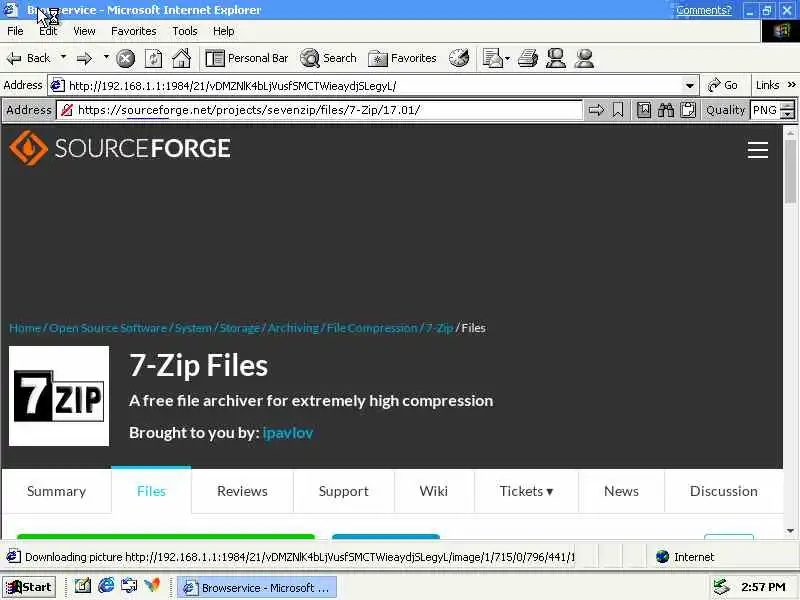Click the Mail toolbar icon

[x=492, y=58]
